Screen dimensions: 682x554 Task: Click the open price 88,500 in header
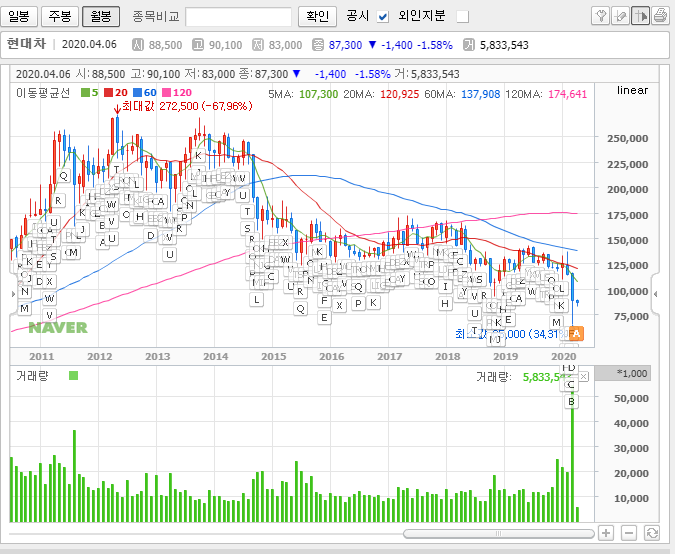pos(165,45)
